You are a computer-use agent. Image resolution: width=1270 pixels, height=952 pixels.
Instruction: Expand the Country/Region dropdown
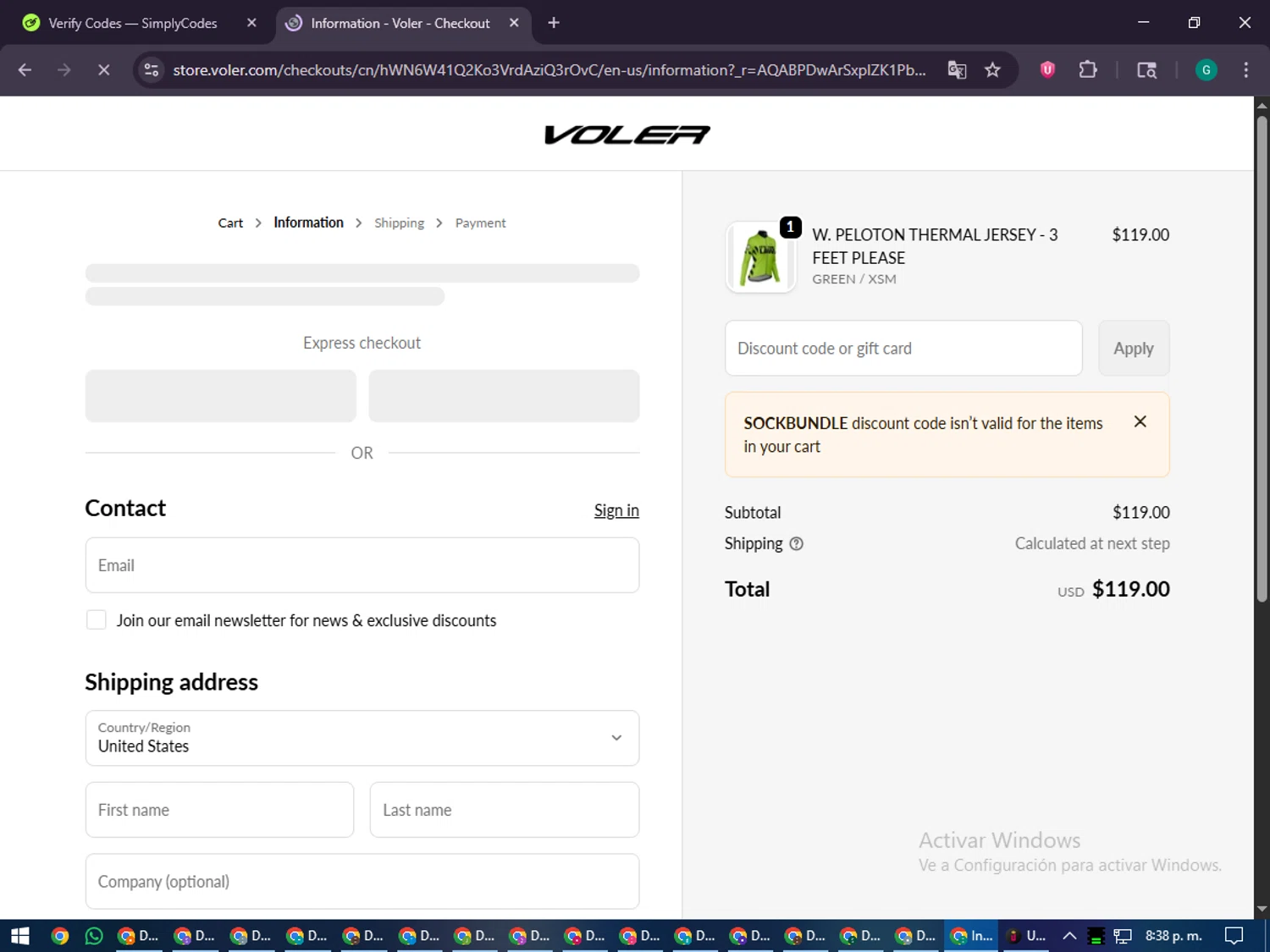tap(362, 738)
